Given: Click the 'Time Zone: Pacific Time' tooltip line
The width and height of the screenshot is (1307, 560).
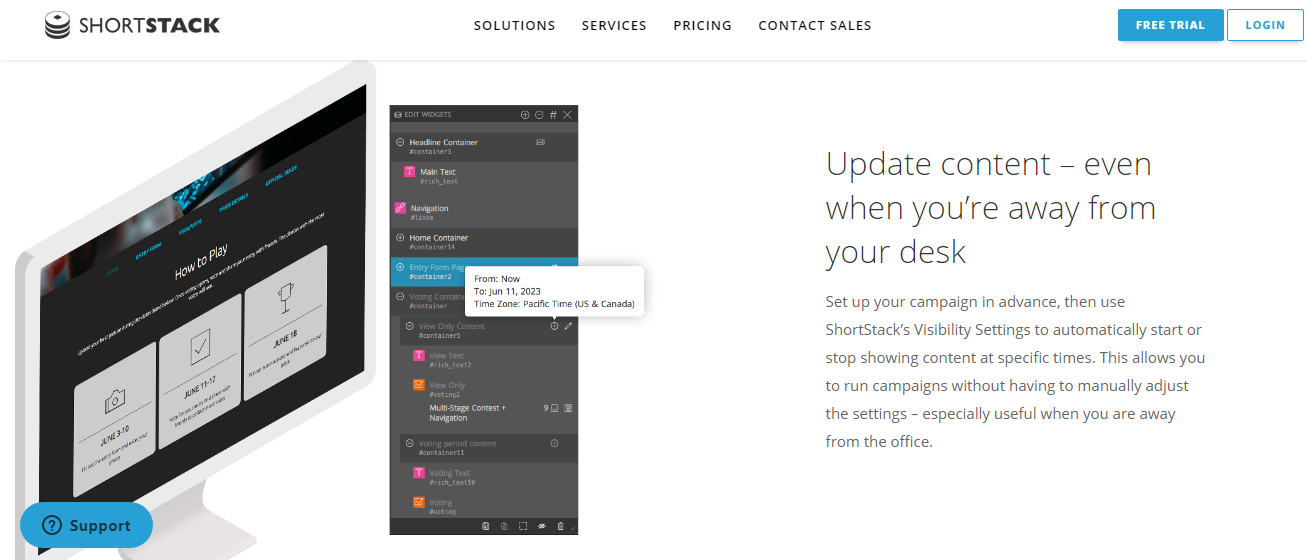Looking at the screenshot, I should [554, 304].
